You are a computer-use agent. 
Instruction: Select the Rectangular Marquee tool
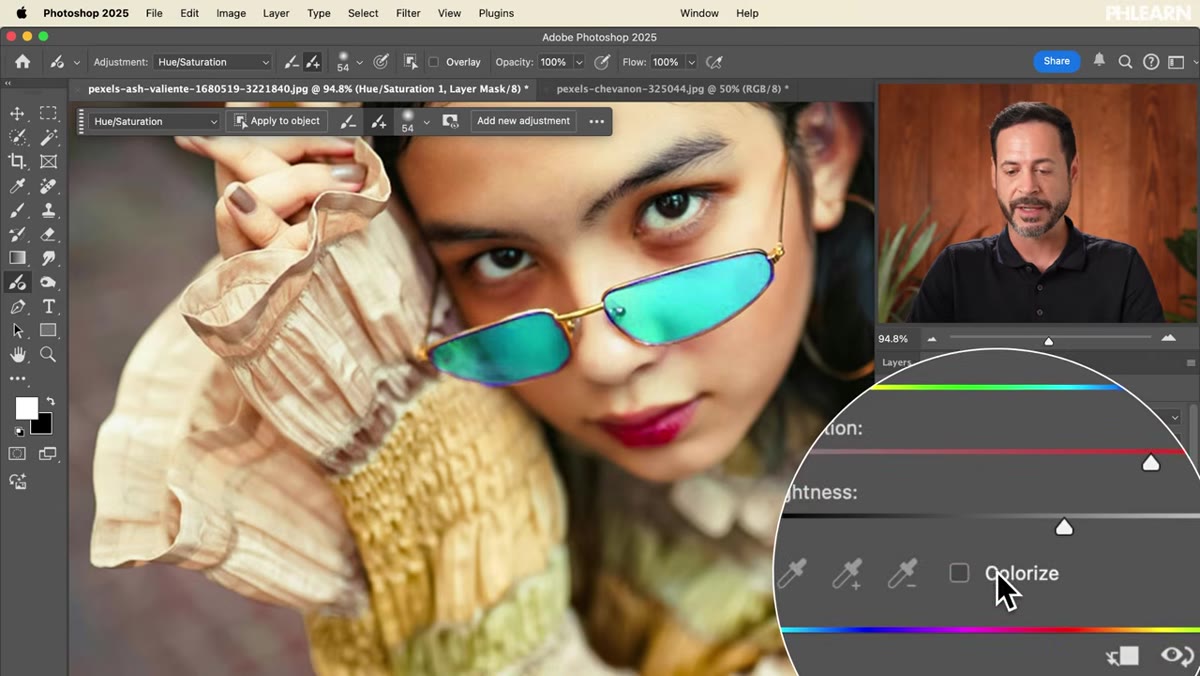click(48, 113)
